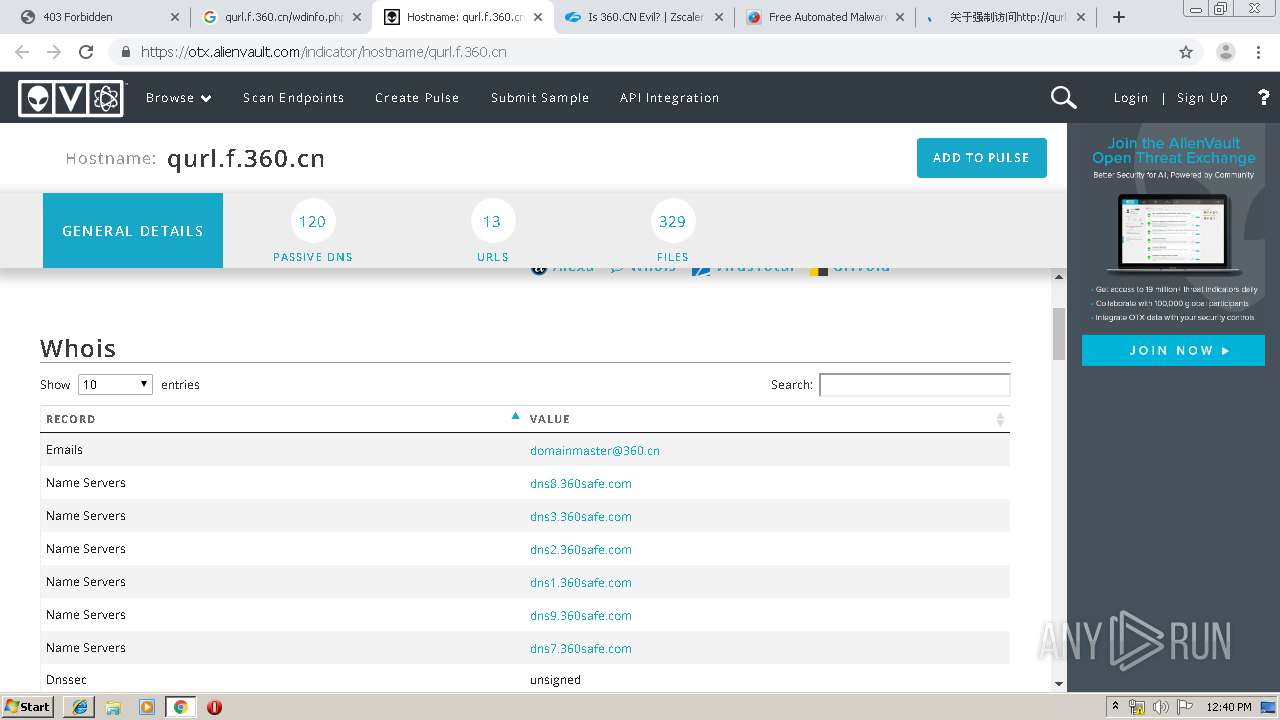The height and width of the screenshot is (720, 1280).
Task: Open the Windows Start button
Action: 27,707
